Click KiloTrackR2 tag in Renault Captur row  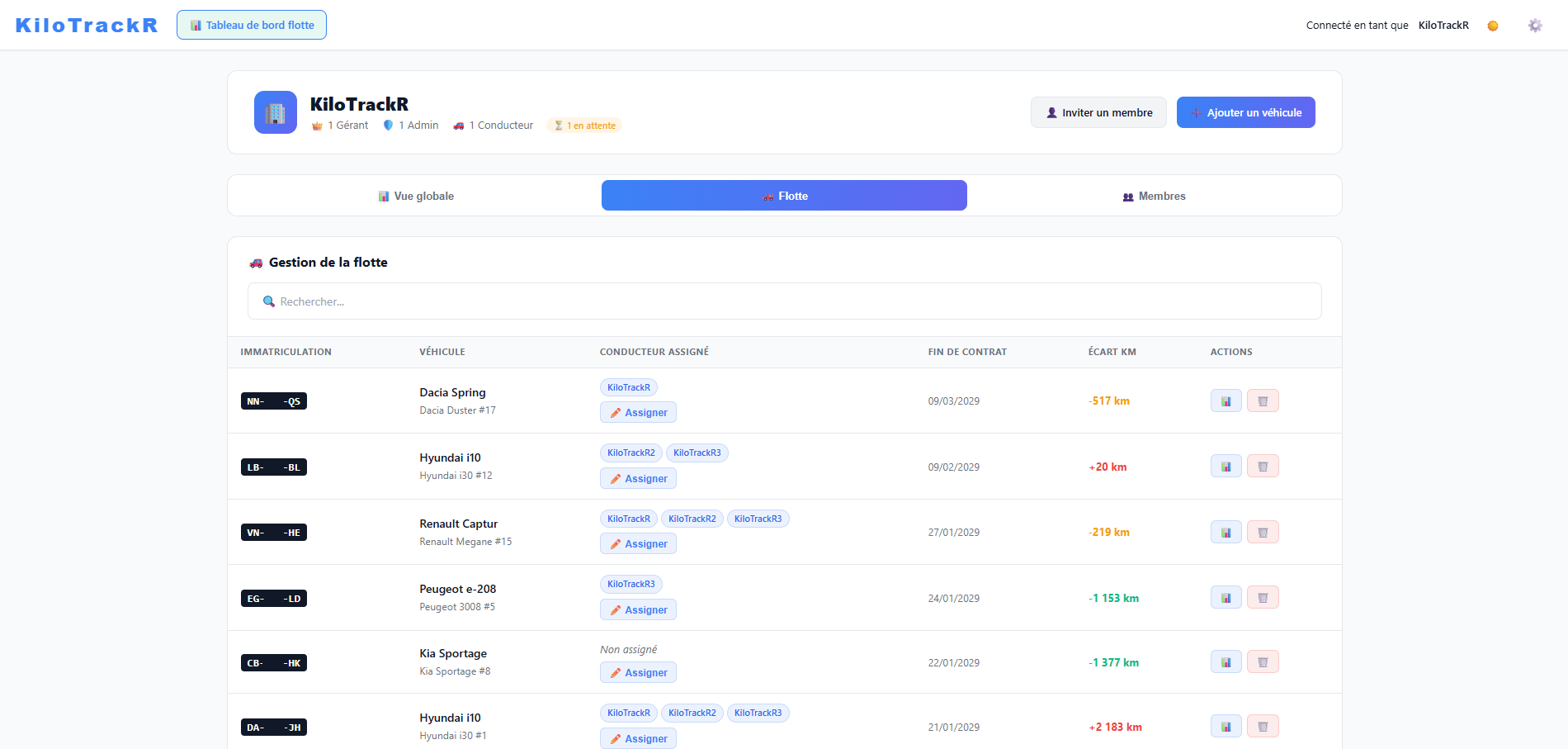point(692,519)
